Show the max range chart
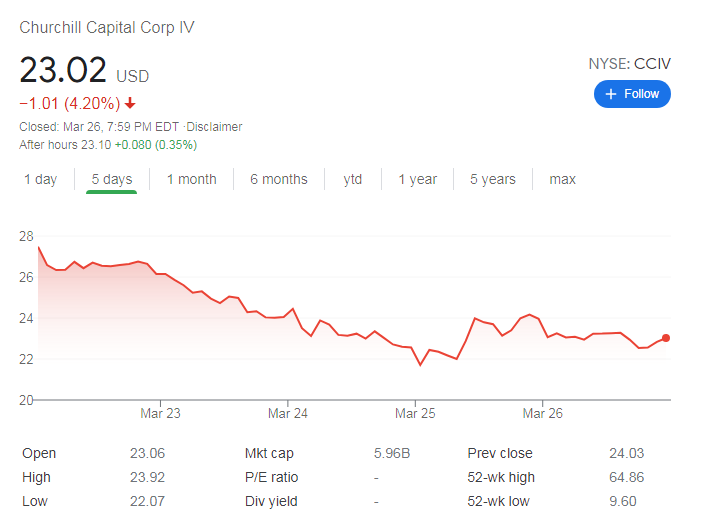This screenshot has width=702, height=525. (x=562, y=179)
